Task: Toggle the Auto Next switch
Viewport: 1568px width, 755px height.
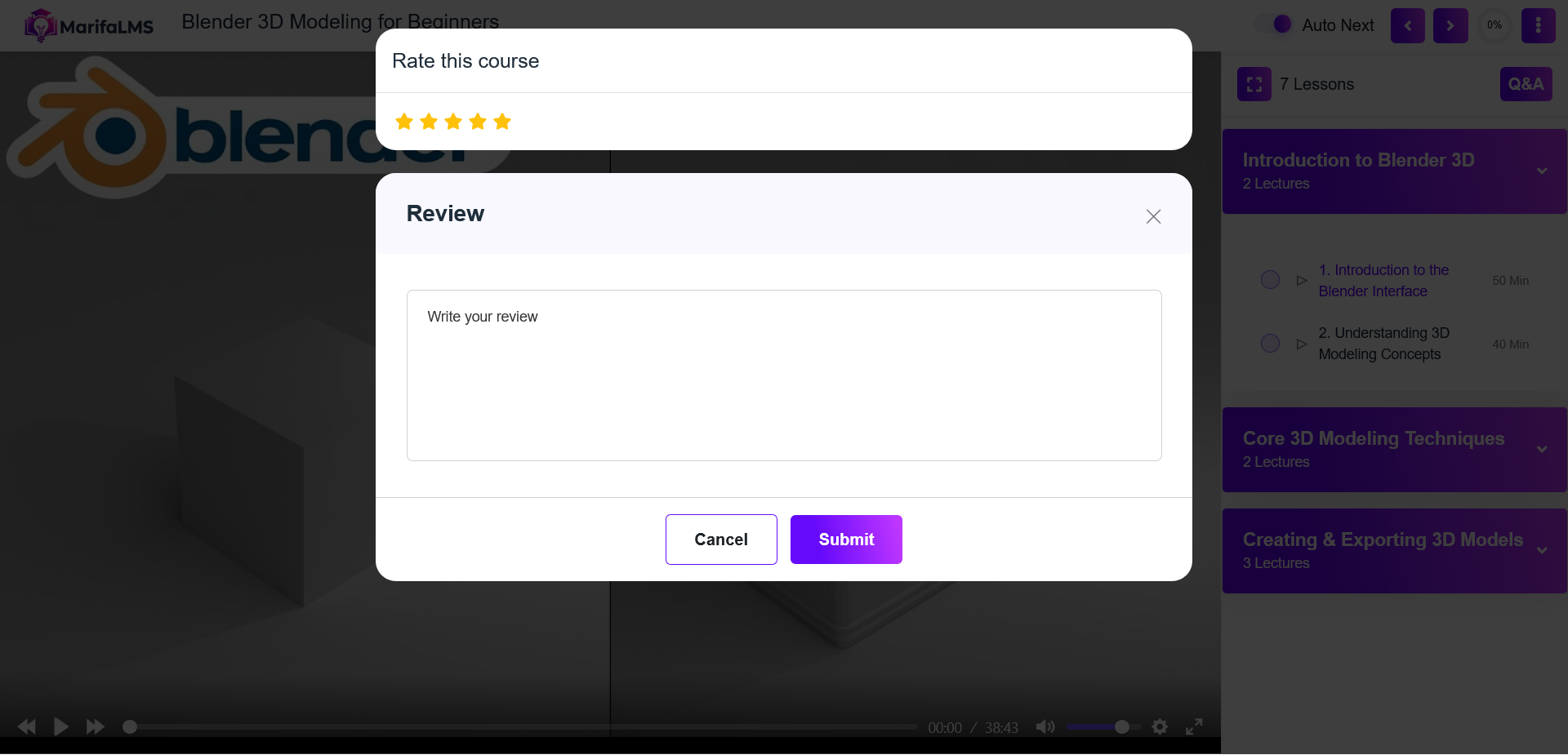Action: coord(1275,24)
